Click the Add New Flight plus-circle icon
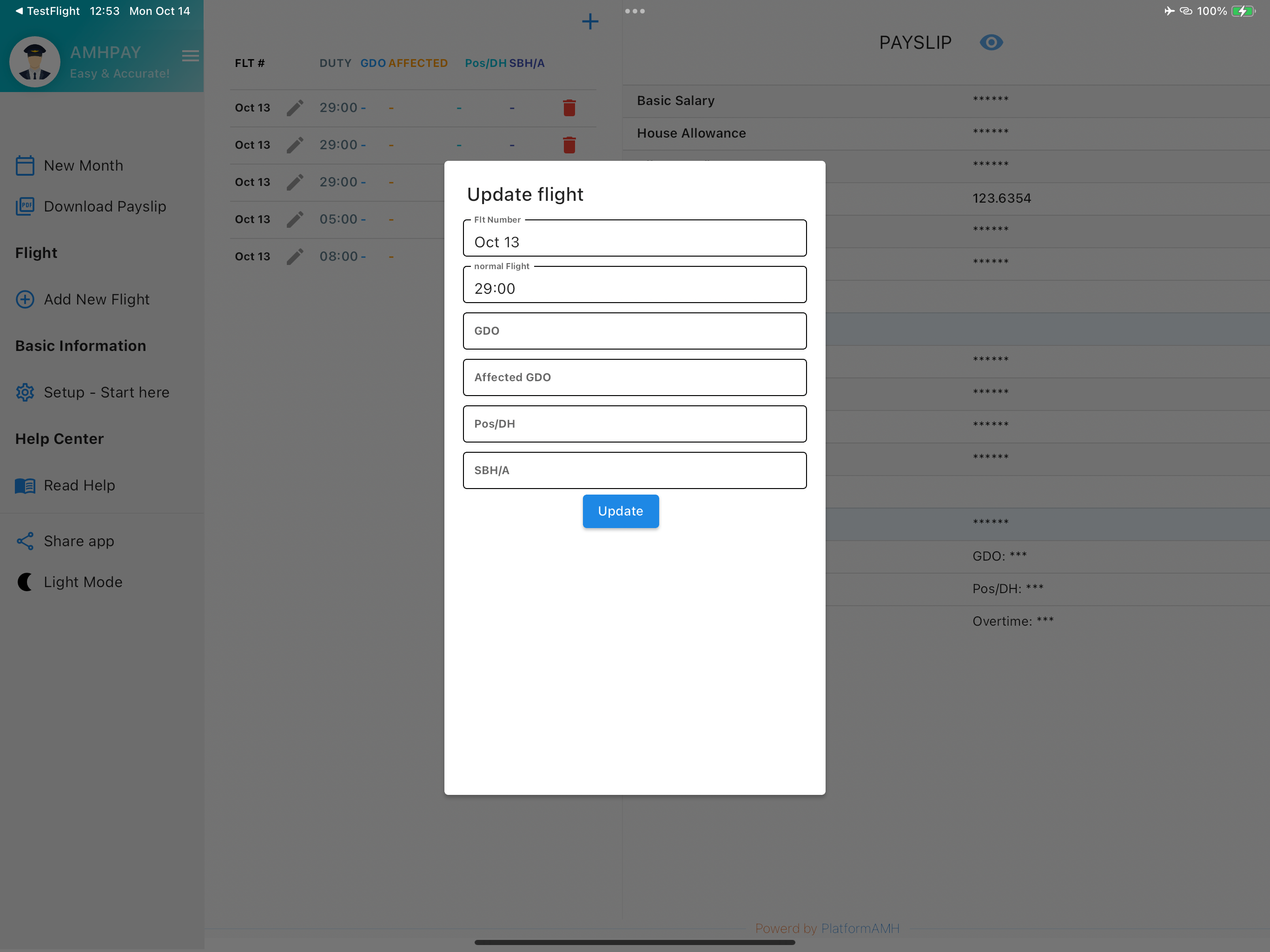 tap(25, 299)
